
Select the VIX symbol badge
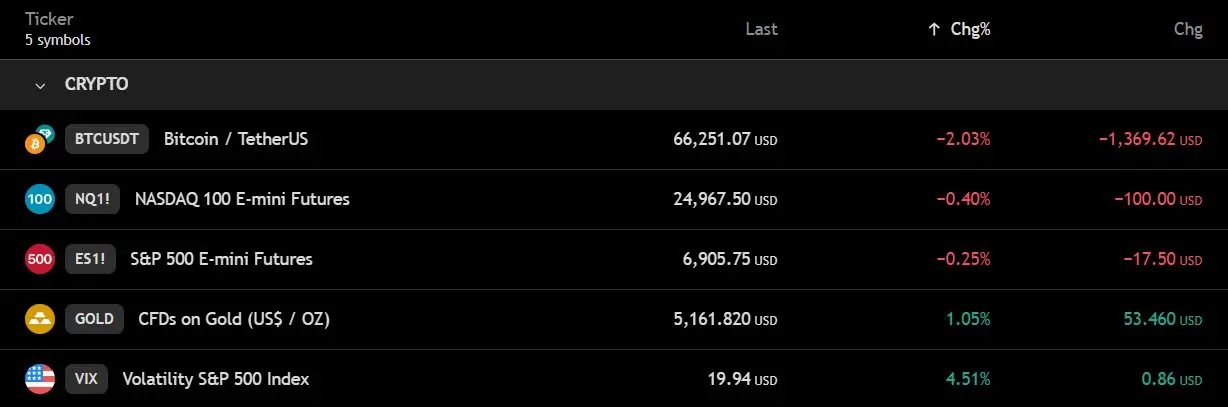coord(86,379)
